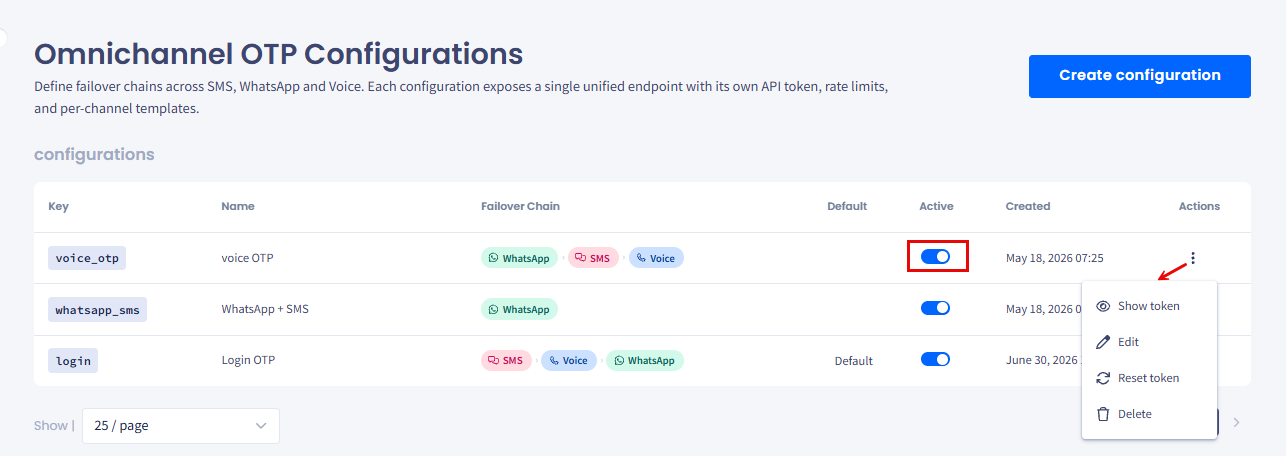The width and height of the screenshot is (1286, 456).
Task: Click the WhatsApp chip in whatsapp_sms row
Action: 519,309
